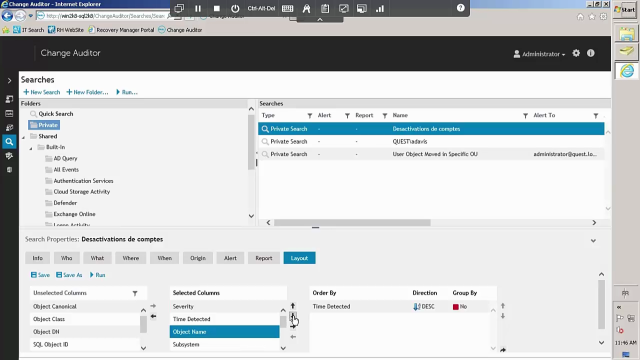This screenshot has height=360, width=640.
Task: Switch to the Report tab
Action: click(x=264, y=258)
